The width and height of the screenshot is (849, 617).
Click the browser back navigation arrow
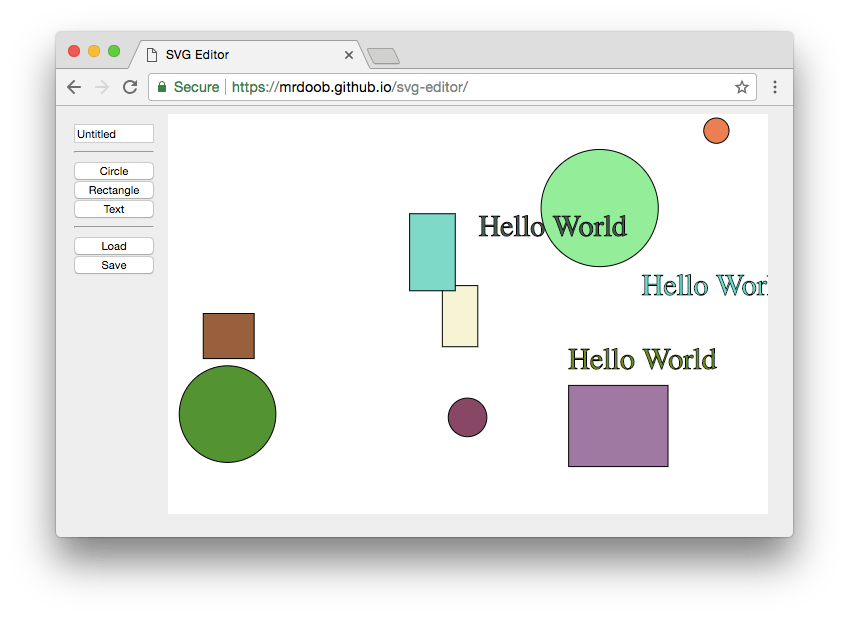73,87
